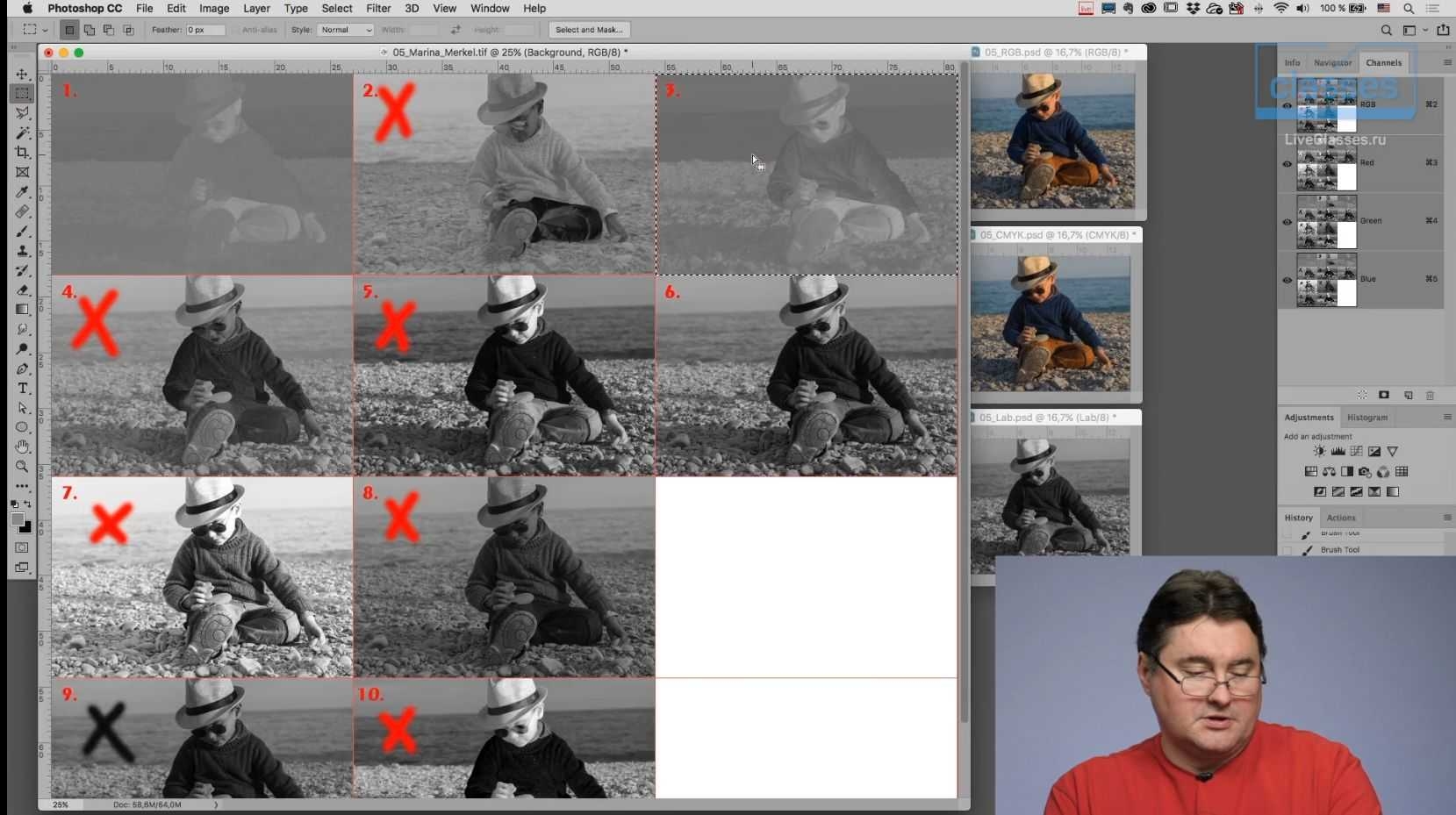
Task: Open the Layer menu
Action: (x=256, y=8)
